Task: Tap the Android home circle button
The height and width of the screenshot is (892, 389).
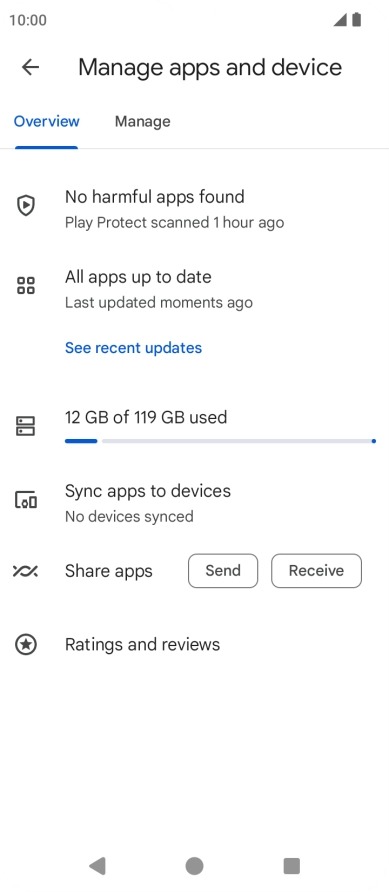Action: tap(194, 866)
